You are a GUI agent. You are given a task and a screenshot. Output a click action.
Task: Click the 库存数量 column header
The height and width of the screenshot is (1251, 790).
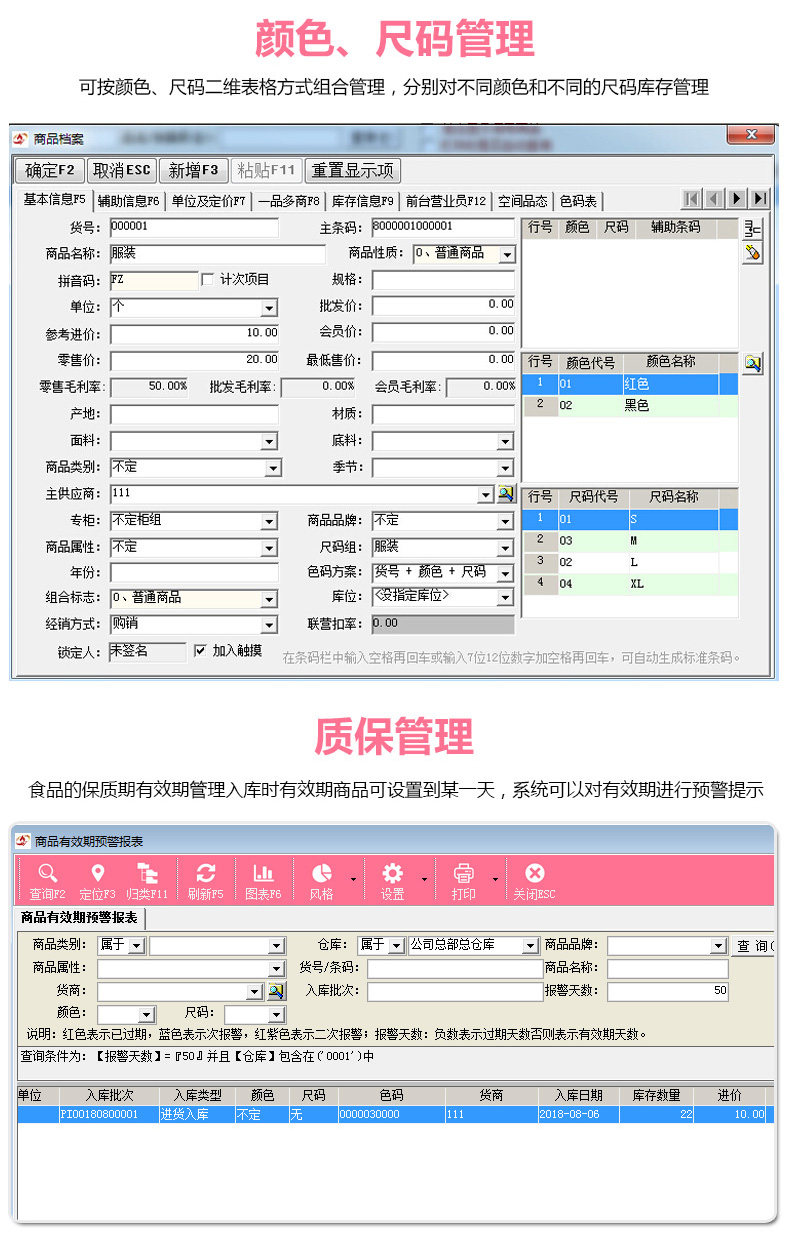656,1096
